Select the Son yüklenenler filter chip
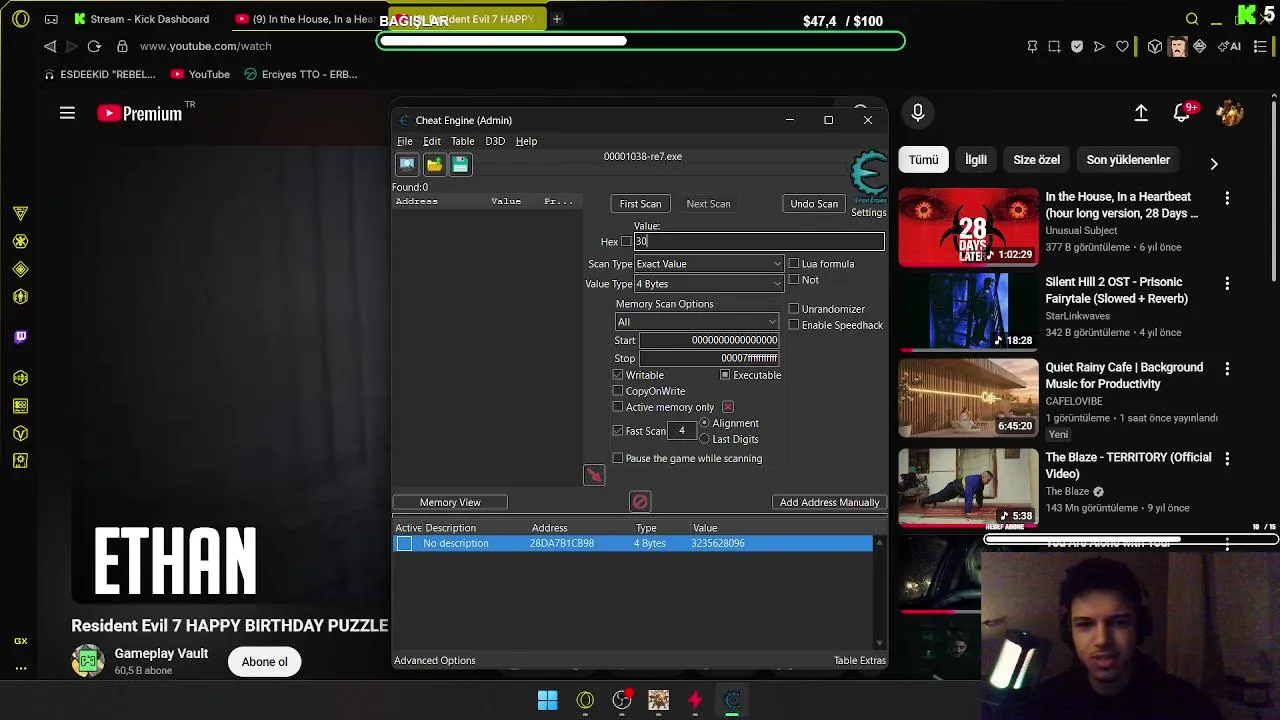Image resolution: width=1280 pixels, height=720 pixels. [x=1128, y=160]
